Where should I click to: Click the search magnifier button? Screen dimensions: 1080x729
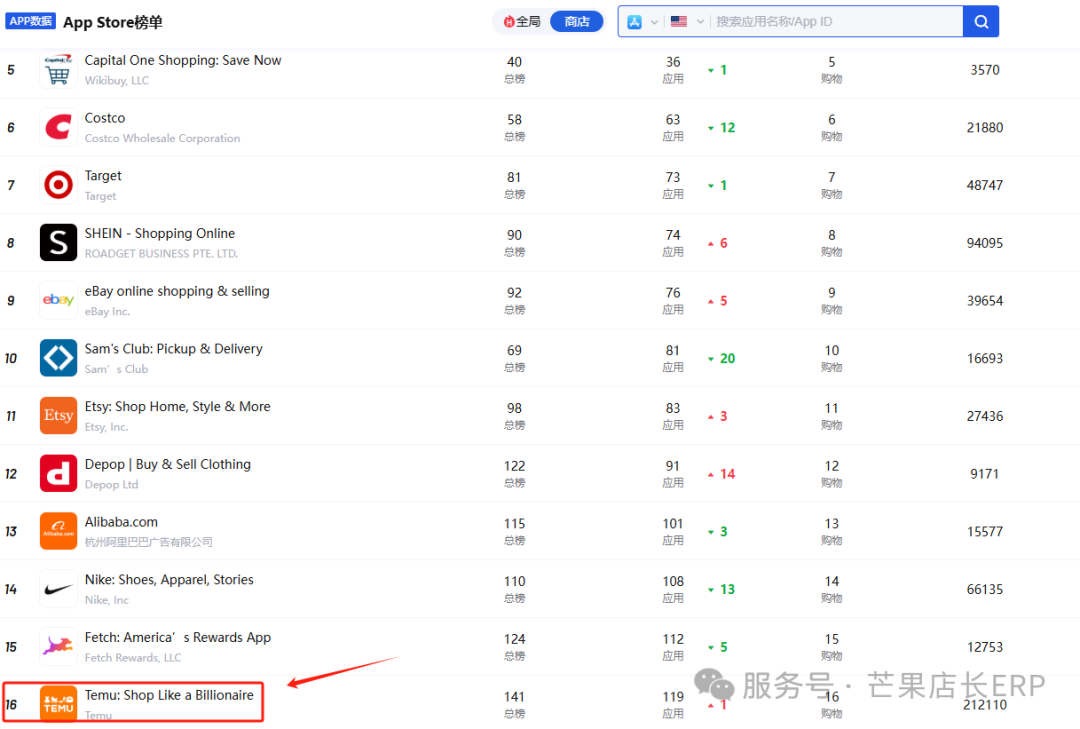(981, 21)
